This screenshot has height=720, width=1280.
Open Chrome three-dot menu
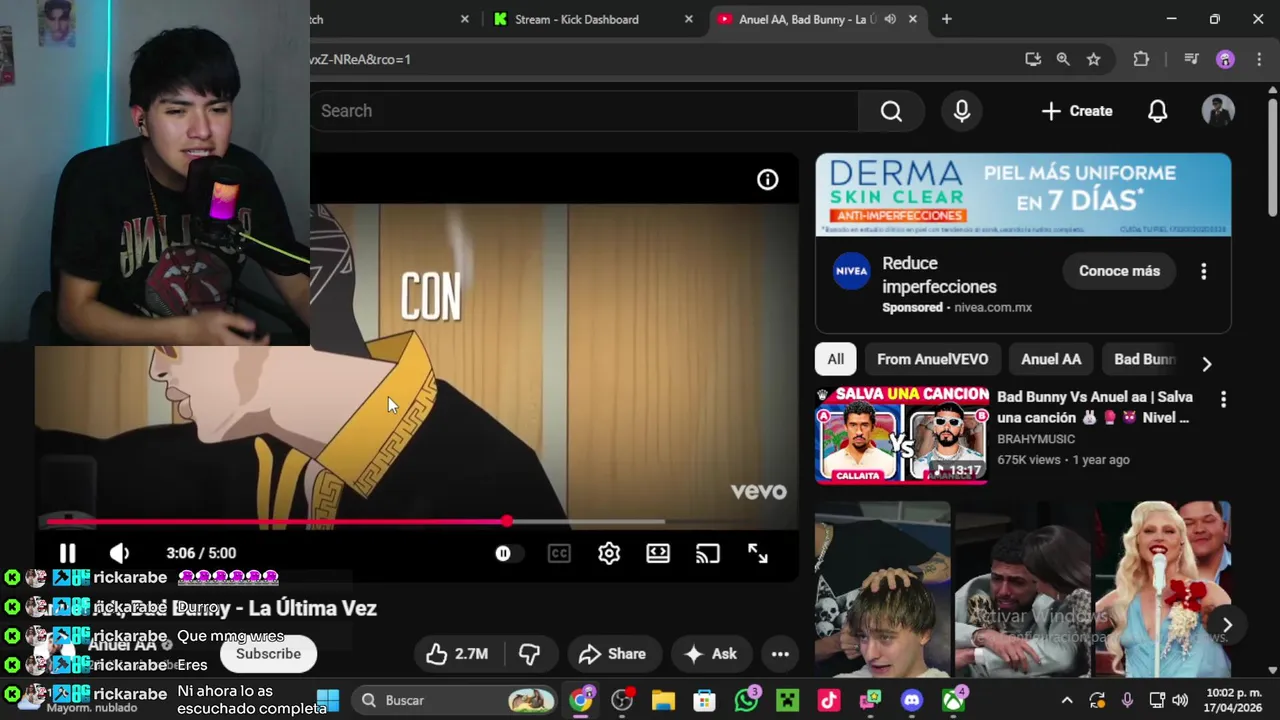[x=1258, y=59]
